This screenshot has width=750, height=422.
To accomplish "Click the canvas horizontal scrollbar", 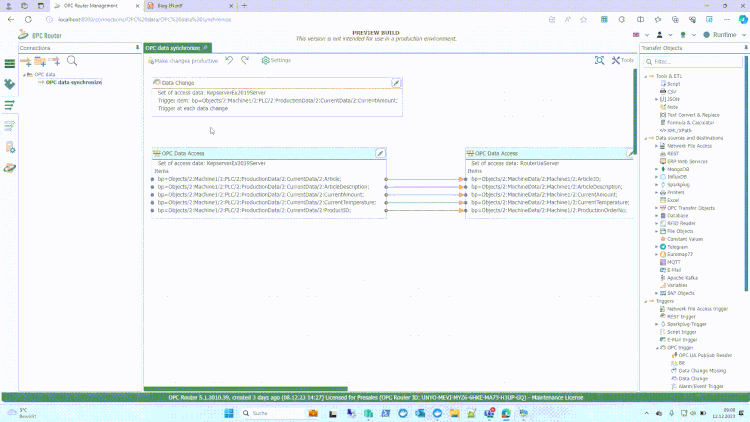I will 246,389.
